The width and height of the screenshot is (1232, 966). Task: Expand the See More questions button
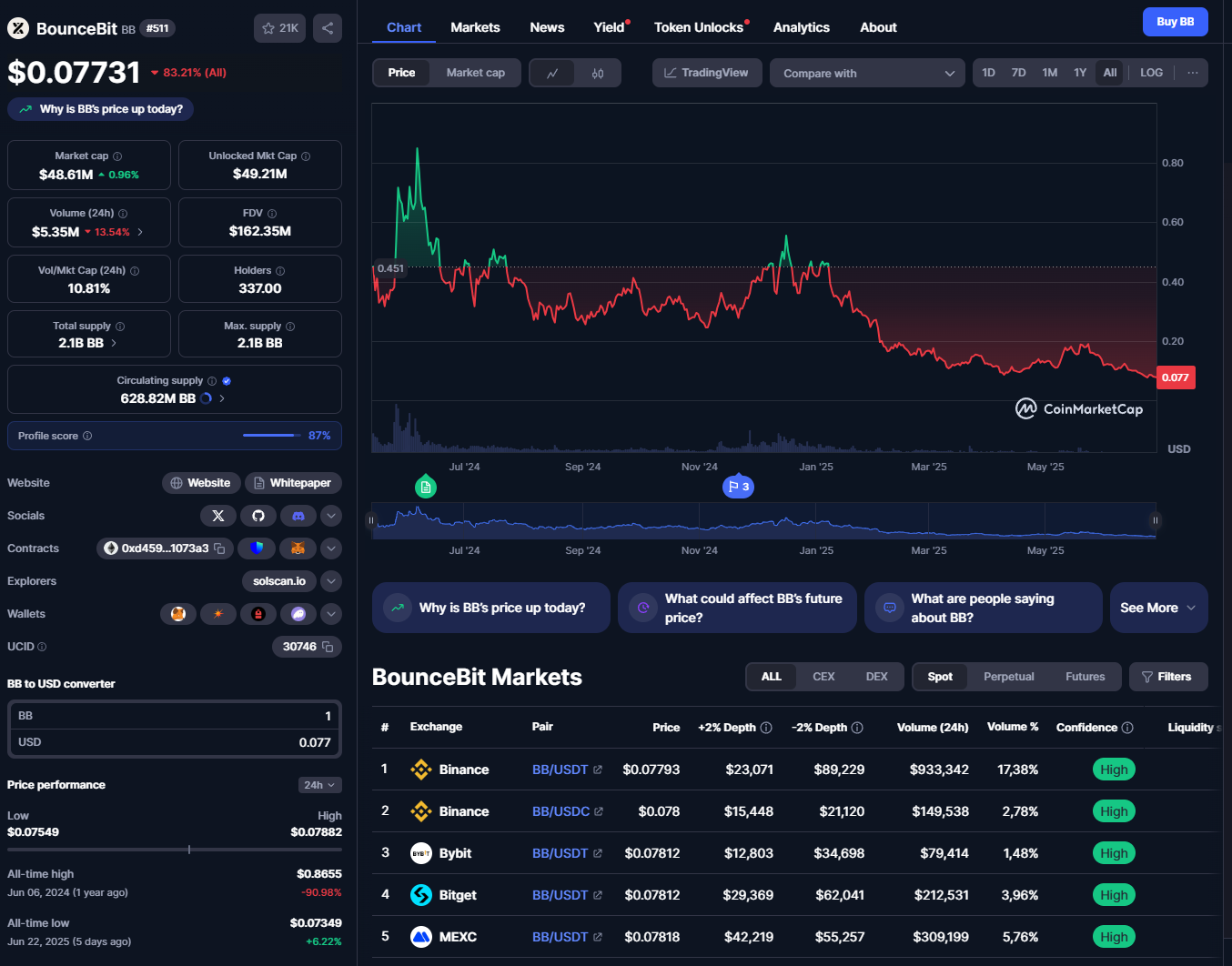[x=1158, y=608]
